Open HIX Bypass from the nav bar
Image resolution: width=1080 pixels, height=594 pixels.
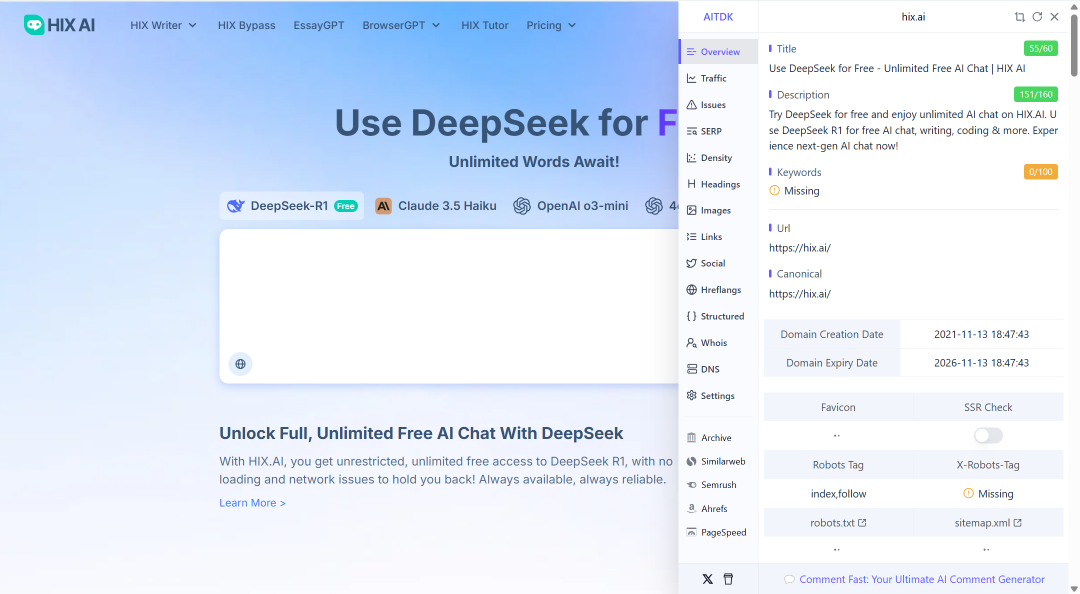pos(247,25)
